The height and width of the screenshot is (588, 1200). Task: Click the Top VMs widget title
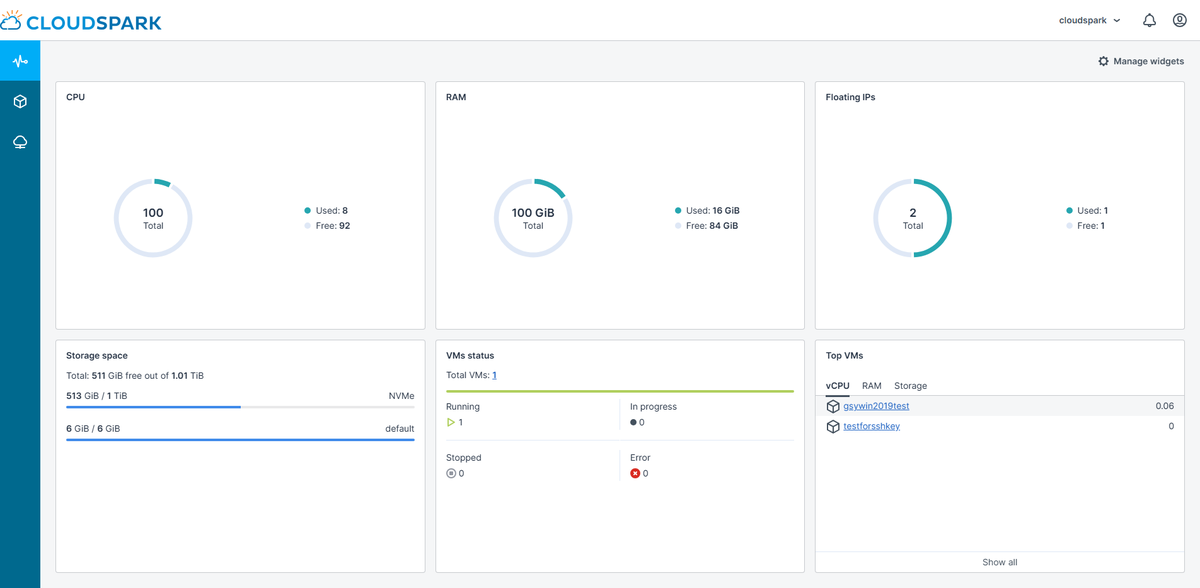[846, 355]
